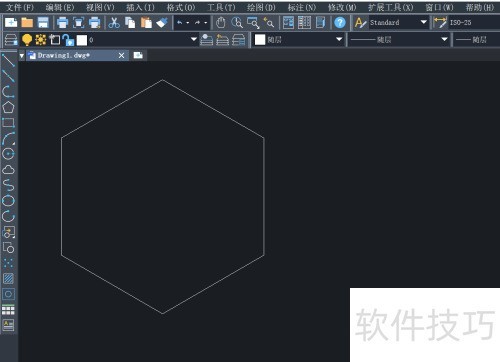Screen dimensions: 500x362
Task: Open the lineweight control dropdown
Action: coord(477,40)
